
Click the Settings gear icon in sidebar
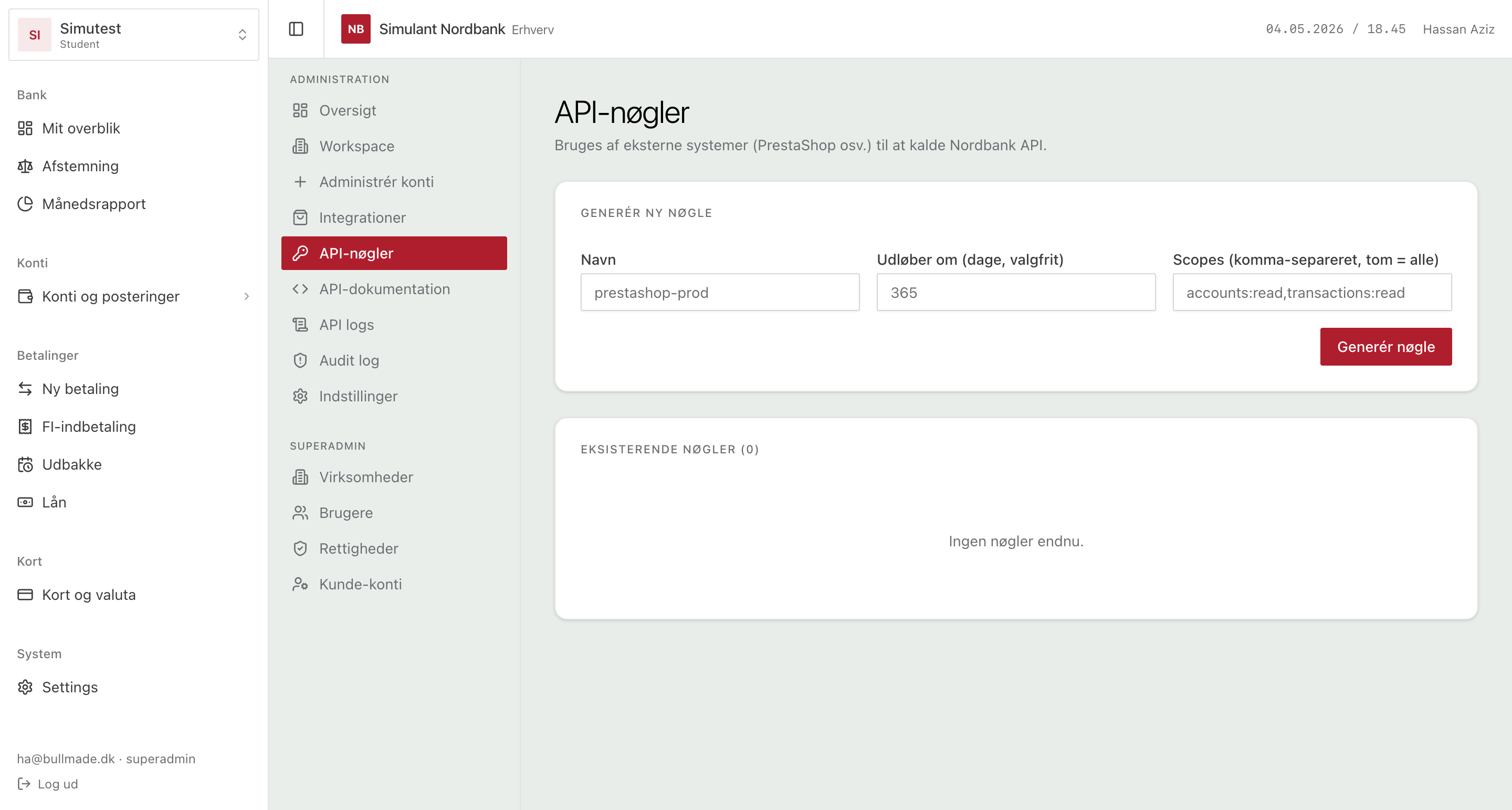(25, 687)
